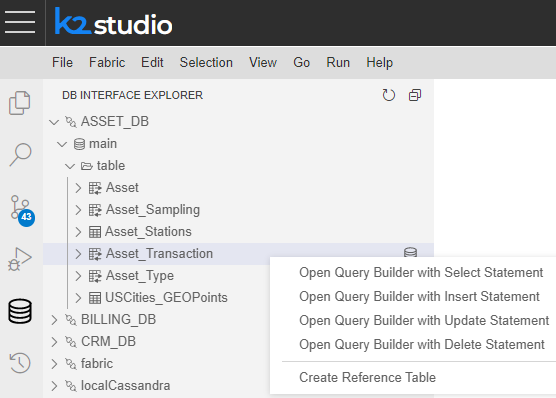Collapse the ASSET_DB interface node

(x=54, y=122)
